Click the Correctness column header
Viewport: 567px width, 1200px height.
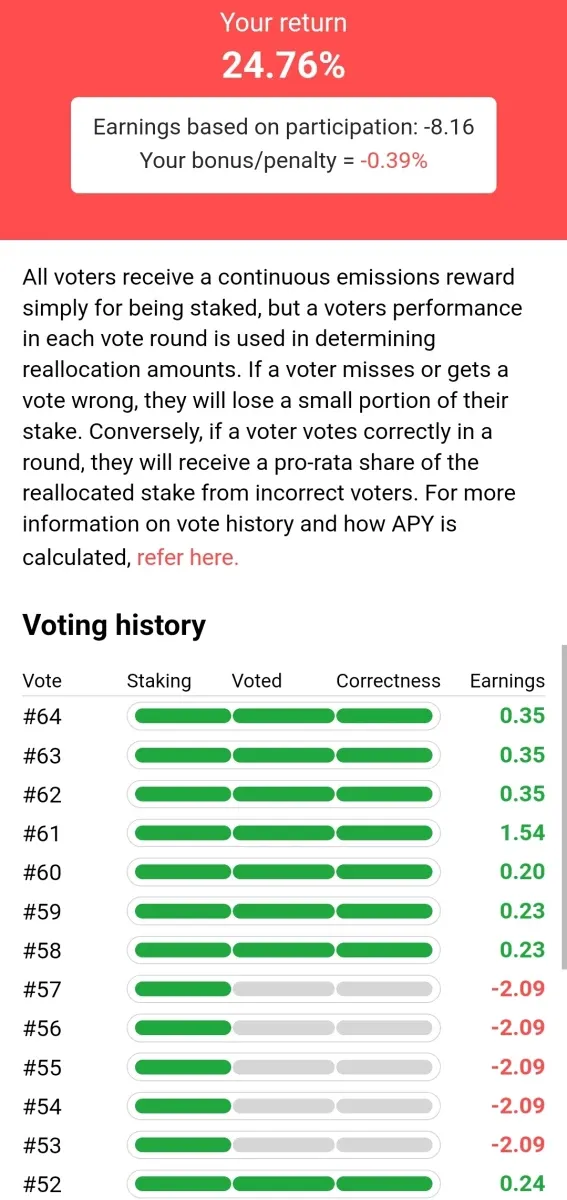click(x=388, y=681)
